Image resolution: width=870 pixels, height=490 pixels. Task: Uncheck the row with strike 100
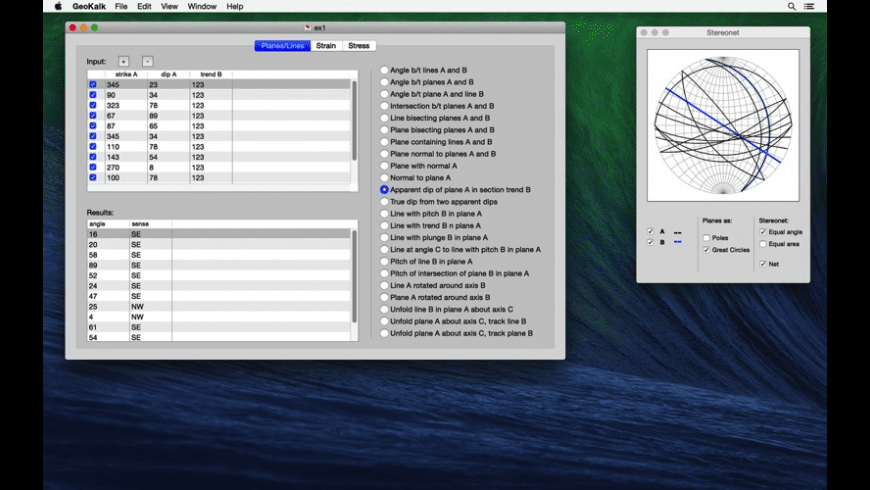[93, 178]
